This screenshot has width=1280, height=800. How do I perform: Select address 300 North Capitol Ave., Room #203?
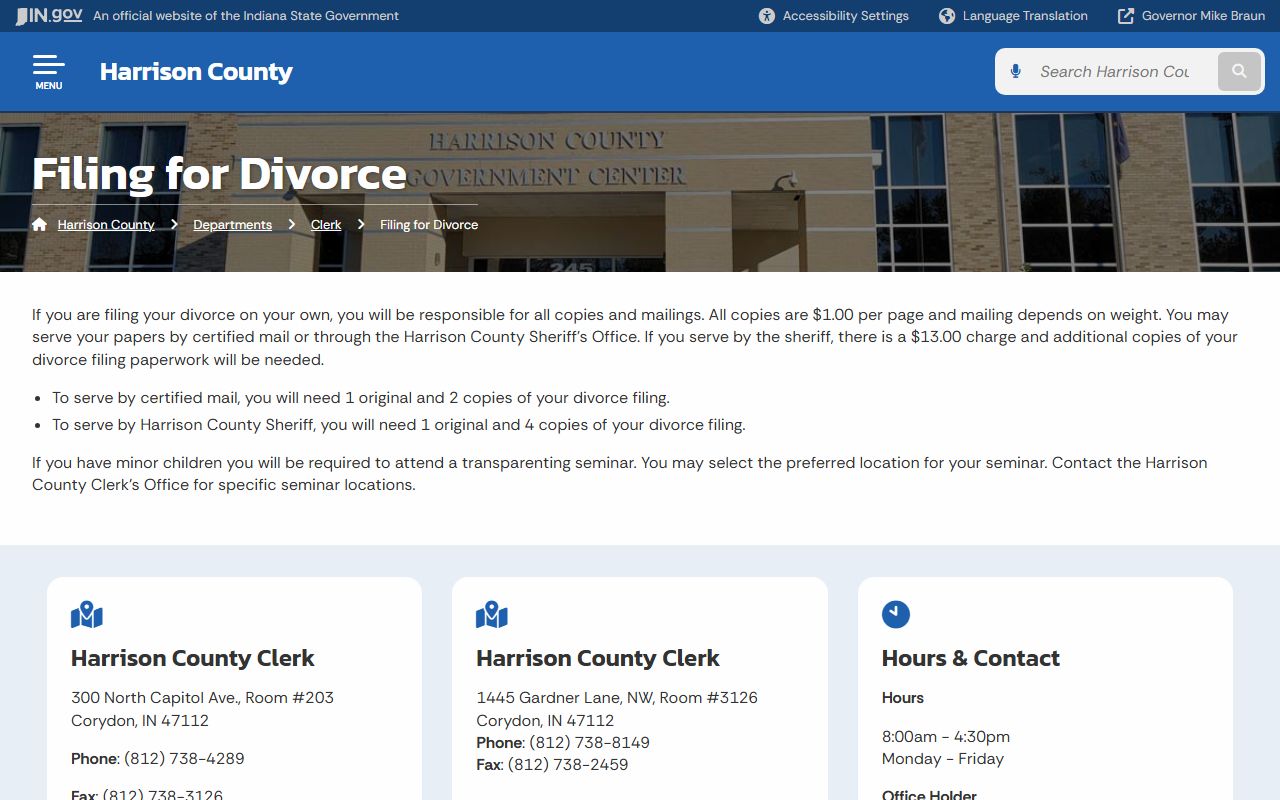[x=202, y=698]
